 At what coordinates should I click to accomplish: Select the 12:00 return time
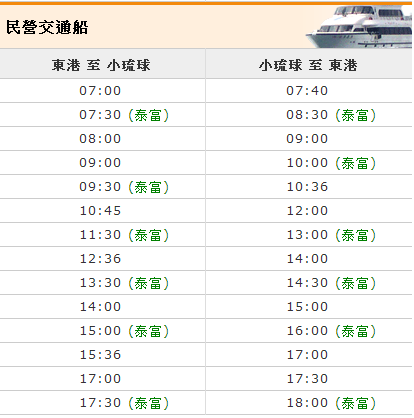[307, 211]
